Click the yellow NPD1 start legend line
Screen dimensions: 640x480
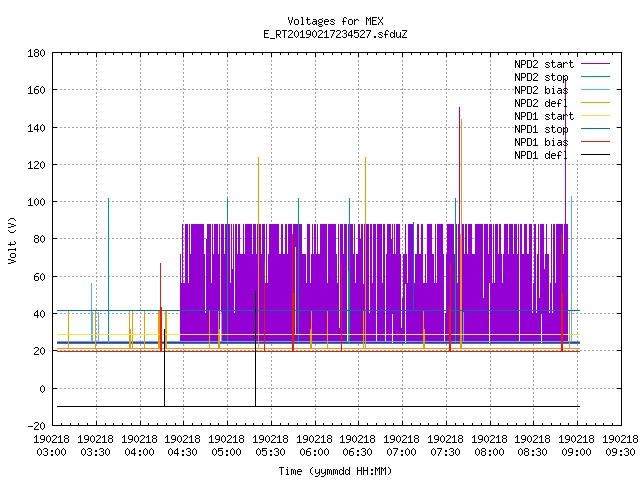[596, 116]
